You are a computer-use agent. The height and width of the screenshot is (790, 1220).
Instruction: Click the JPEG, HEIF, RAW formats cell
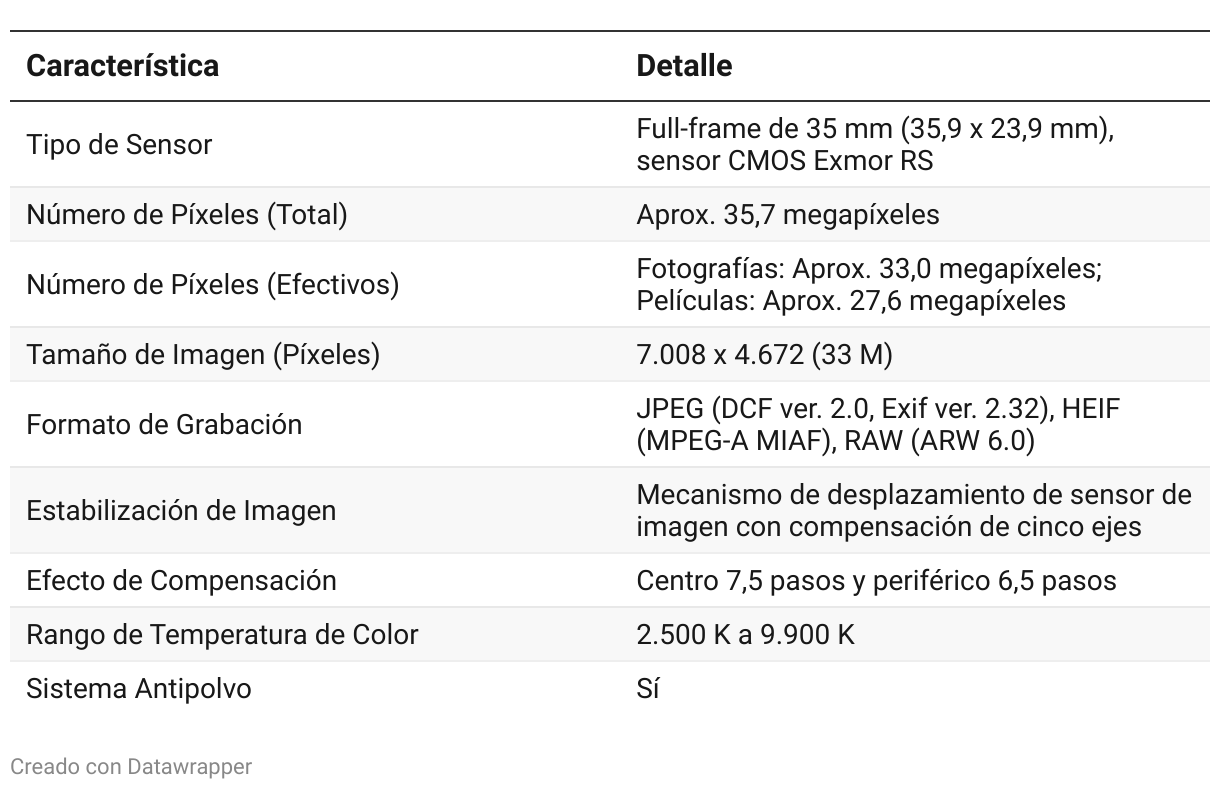(874, 424)
